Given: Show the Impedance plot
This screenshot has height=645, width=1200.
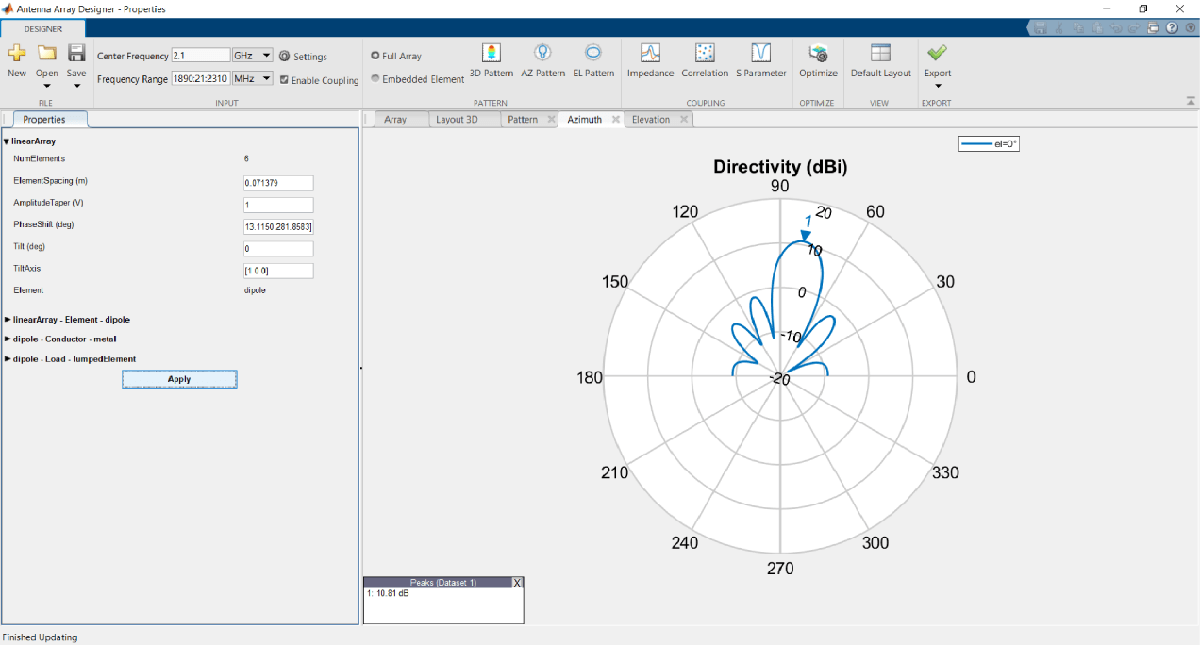Looking at the screenshot, I should pyautogui.click(x=650, y=54).
